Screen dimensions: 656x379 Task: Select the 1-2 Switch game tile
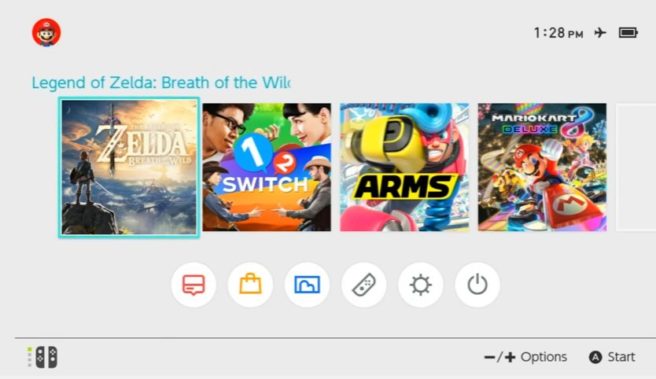(x=267, y=167)
